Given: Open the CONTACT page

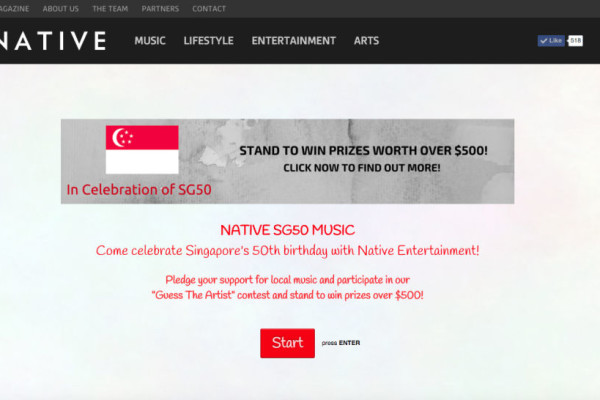Looking at the screenshot, I should [x=209, y=9].
